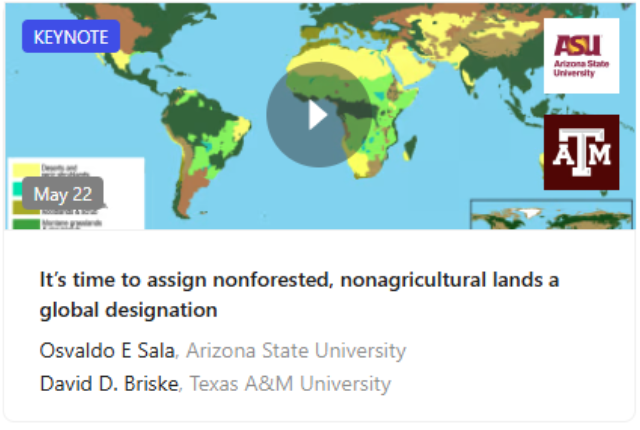
Task: Click the KEYNOTE badge
Action: (70, 36)
